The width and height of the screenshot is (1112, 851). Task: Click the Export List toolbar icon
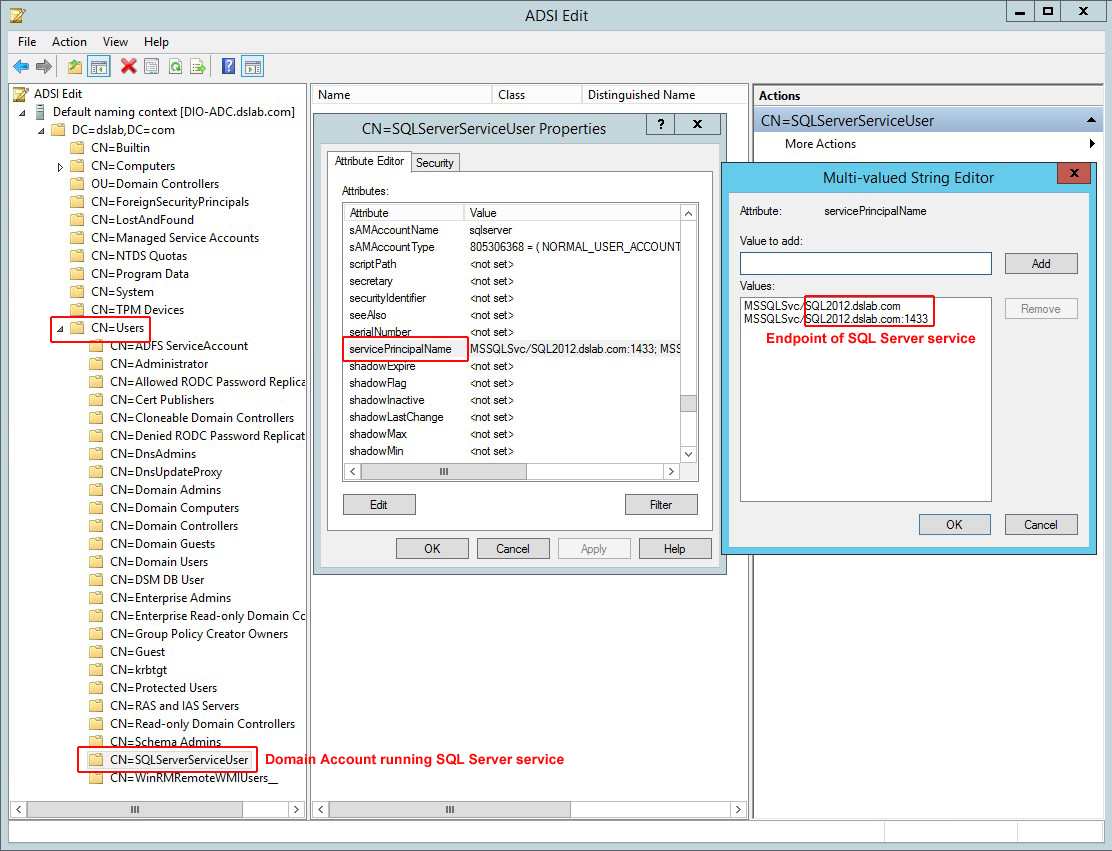[198, 67]
